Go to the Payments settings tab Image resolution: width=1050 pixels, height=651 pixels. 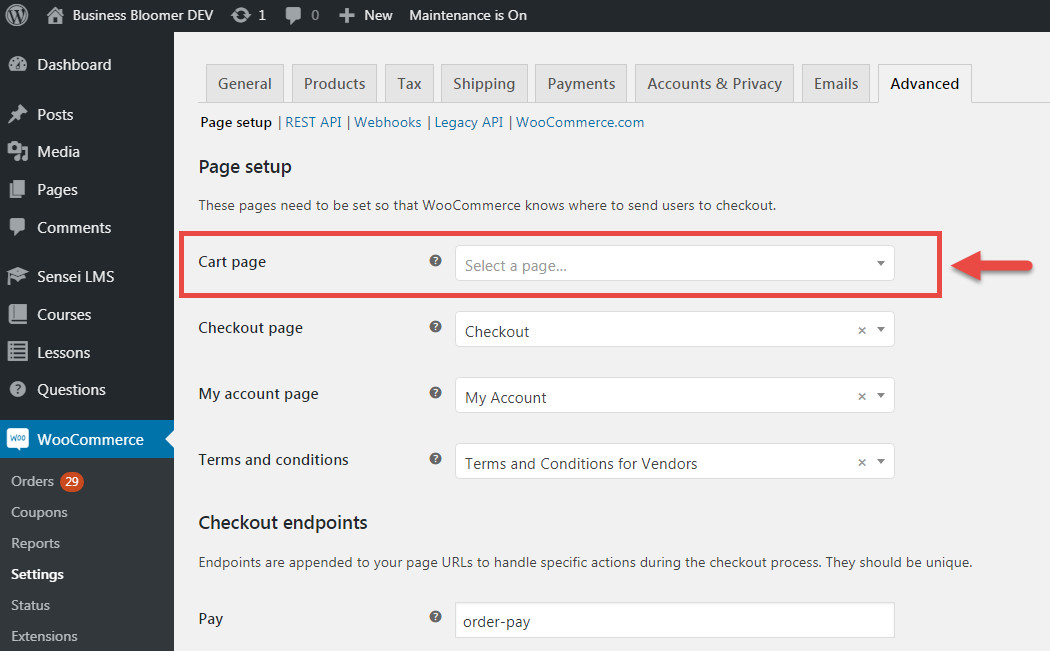(581, 84)
